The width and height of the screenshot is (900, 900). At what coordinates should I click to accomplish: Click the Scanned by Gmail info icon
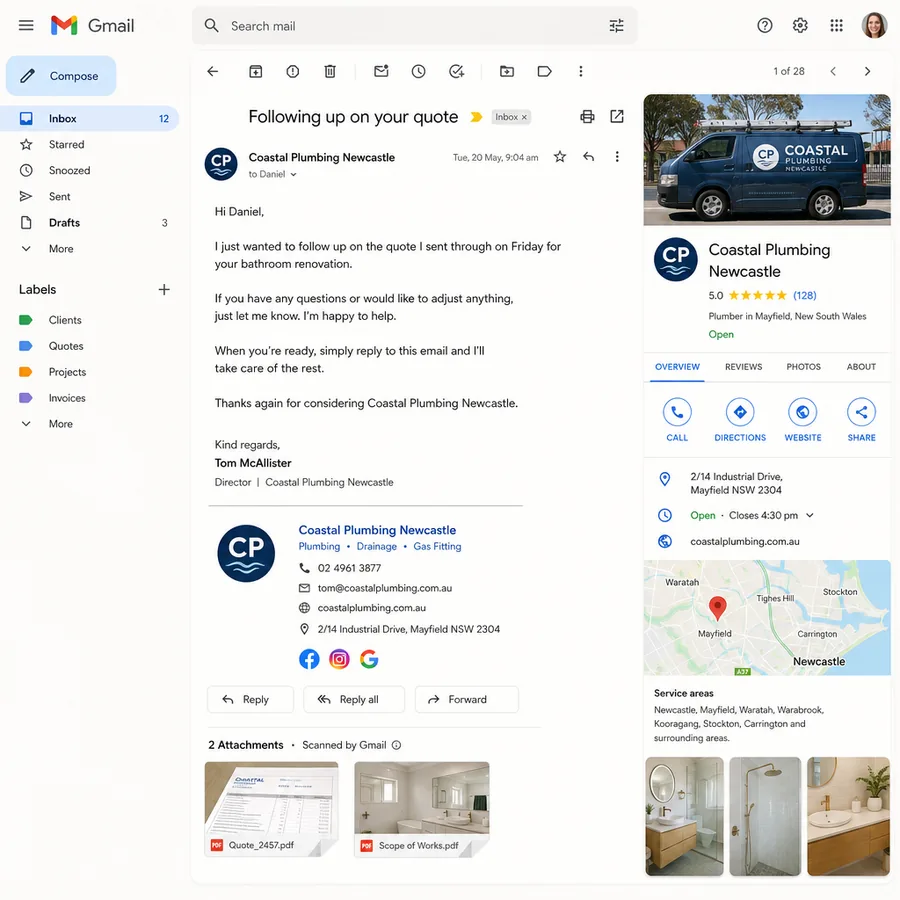point(397,745)
